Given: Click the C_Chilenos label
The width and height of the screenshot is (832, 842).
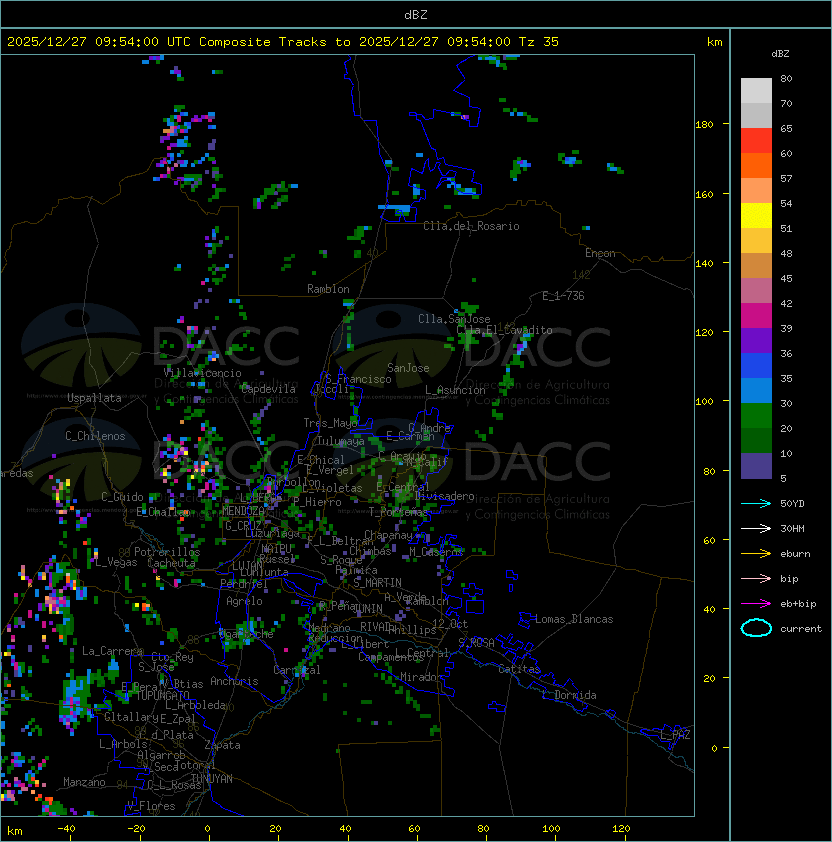Looking at the screenshot, I should click(95, 436).
